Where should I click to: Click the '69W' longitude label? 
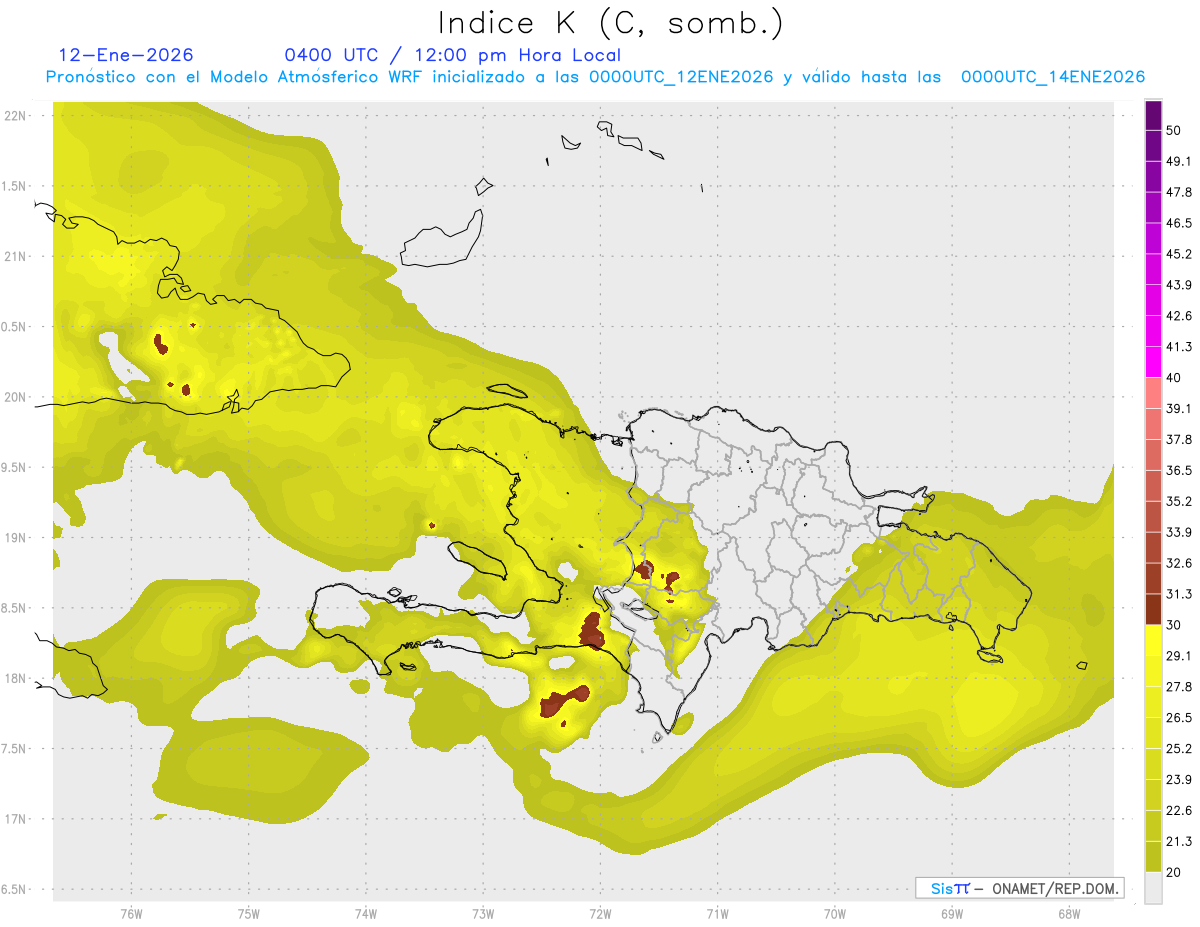click(951, 913)
